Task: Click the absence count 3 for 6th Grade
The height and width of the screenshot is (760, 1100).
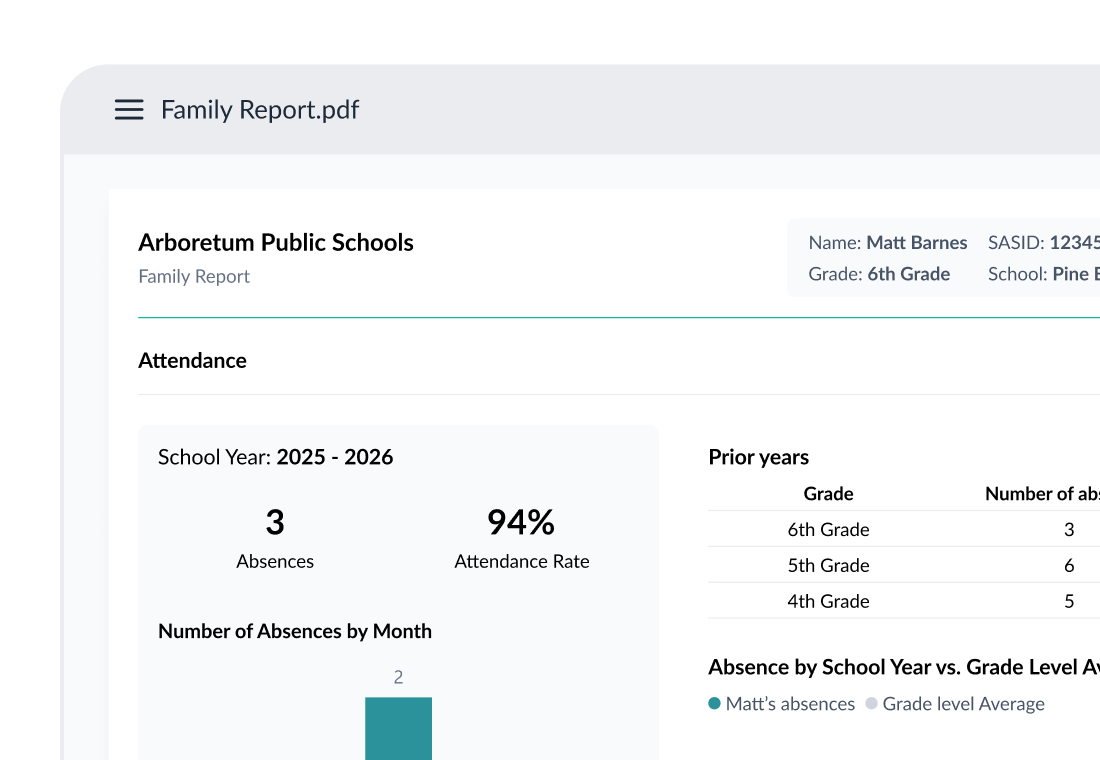Action: [1069, 530]
